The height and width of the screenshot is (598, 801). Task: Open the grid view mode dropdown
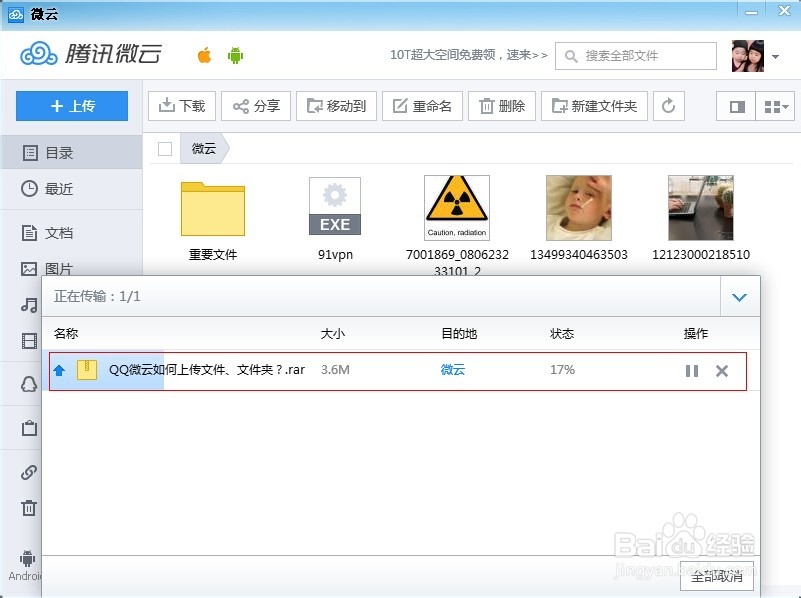coord(775,106)
